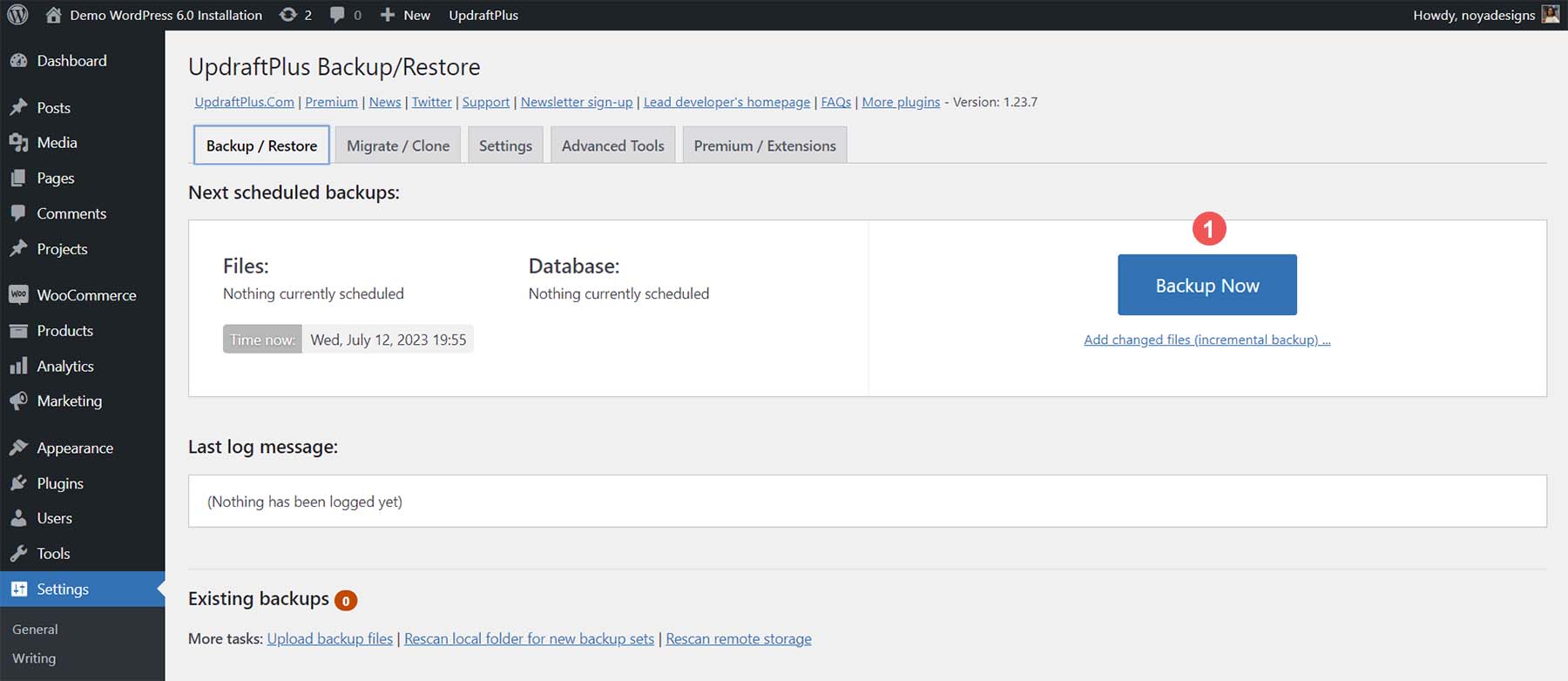Click Rescan local folder for new backup sets
Image resolution: width=1568 pixels, height=681 pixels.
pyautogui.click(x=529, y=638)
